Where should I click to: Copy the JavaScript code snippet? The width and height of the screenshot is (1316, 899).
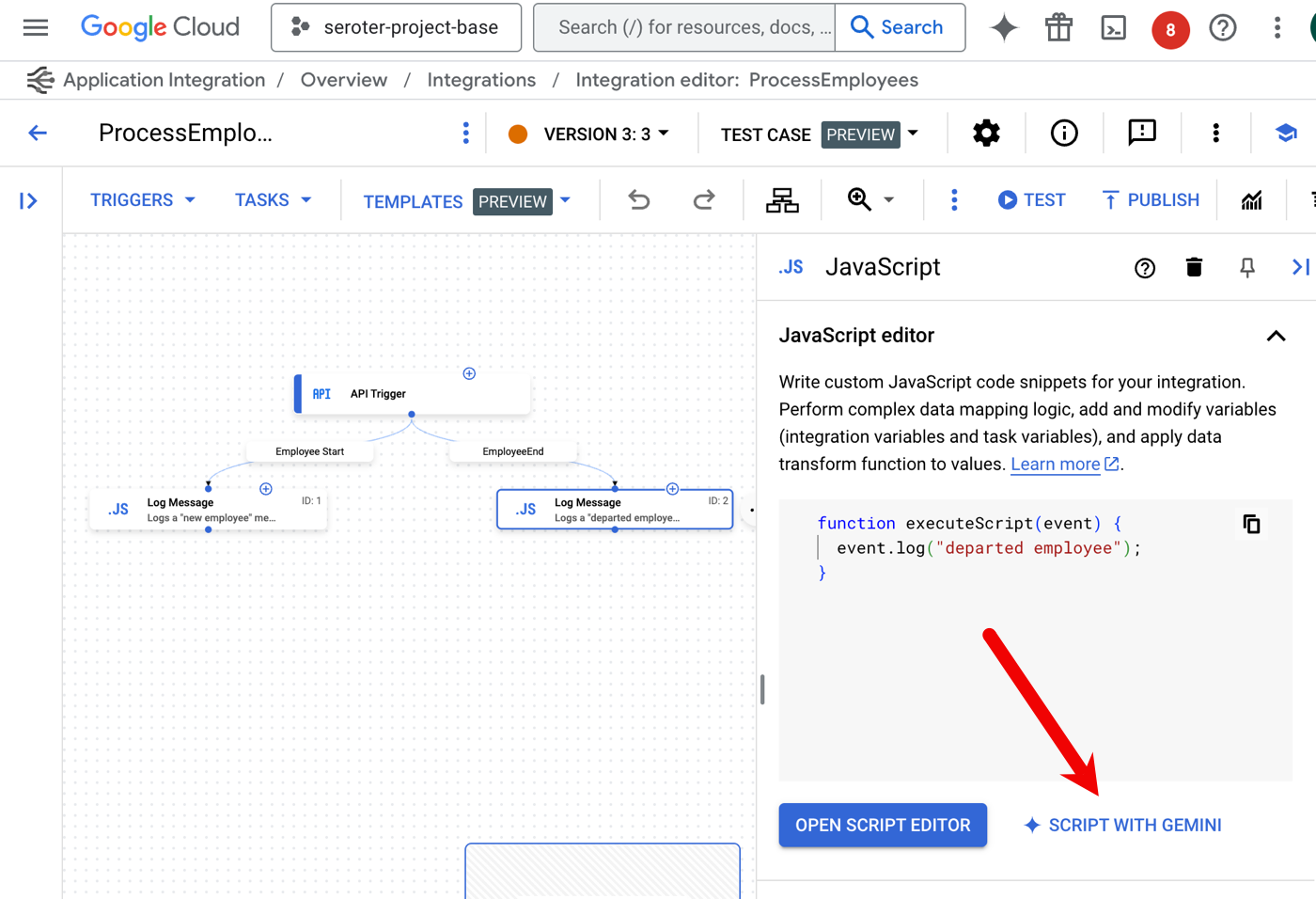point(1251,525)
